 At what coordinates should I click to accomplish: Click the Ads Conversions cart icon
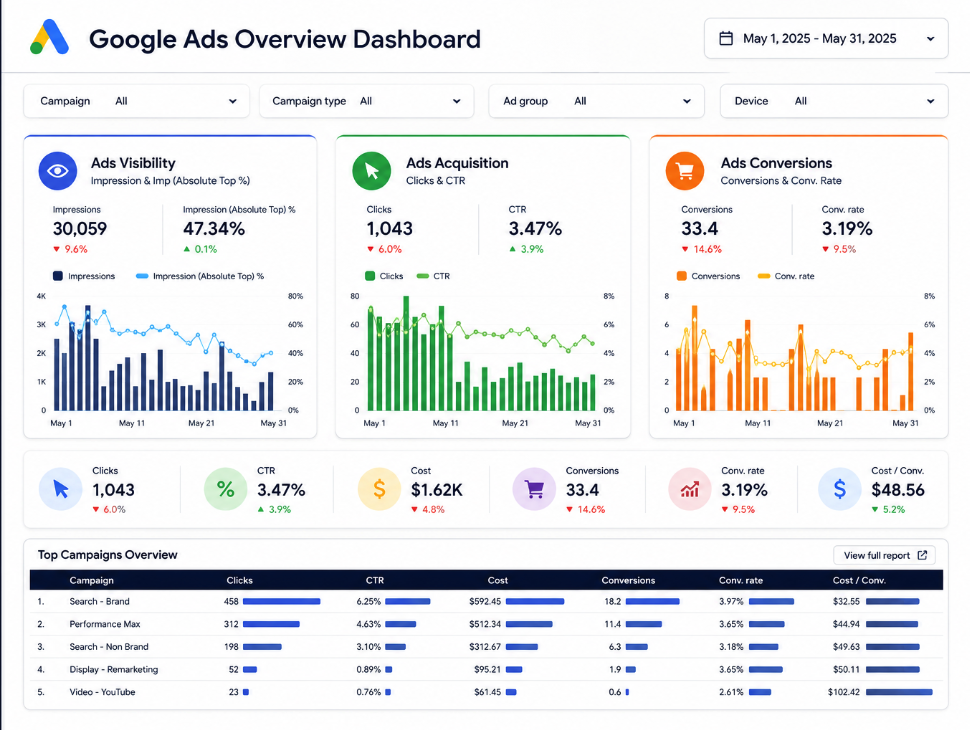685,171
